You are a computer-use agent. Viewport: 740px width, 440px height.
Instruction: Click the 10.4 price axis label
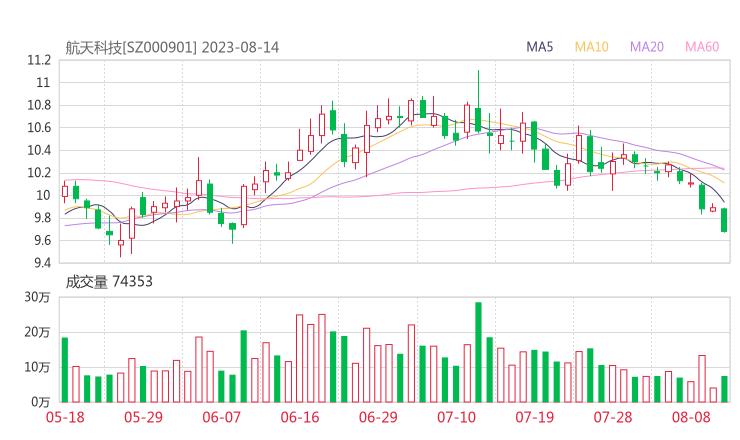pos(39,151)
